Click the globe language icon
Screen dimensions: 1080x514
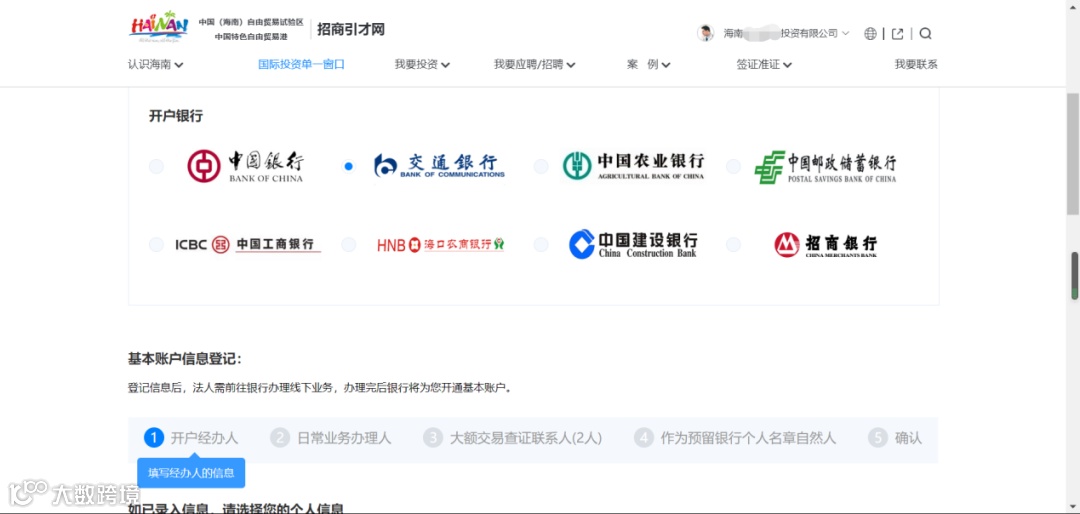871,34
